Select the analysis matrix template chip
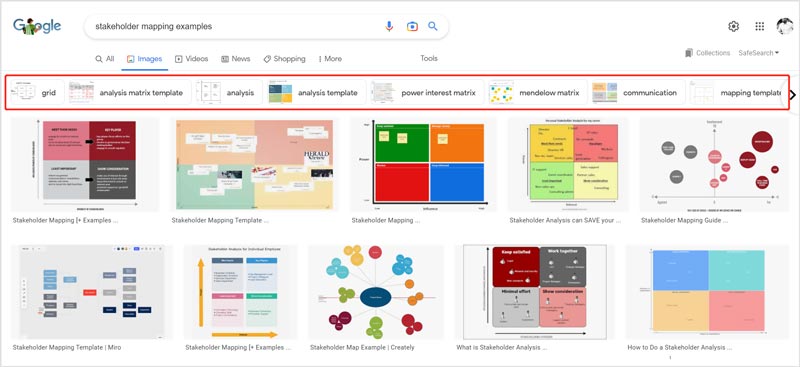The image size is (800, 367). pyautogui.click(x=130, y=92)
